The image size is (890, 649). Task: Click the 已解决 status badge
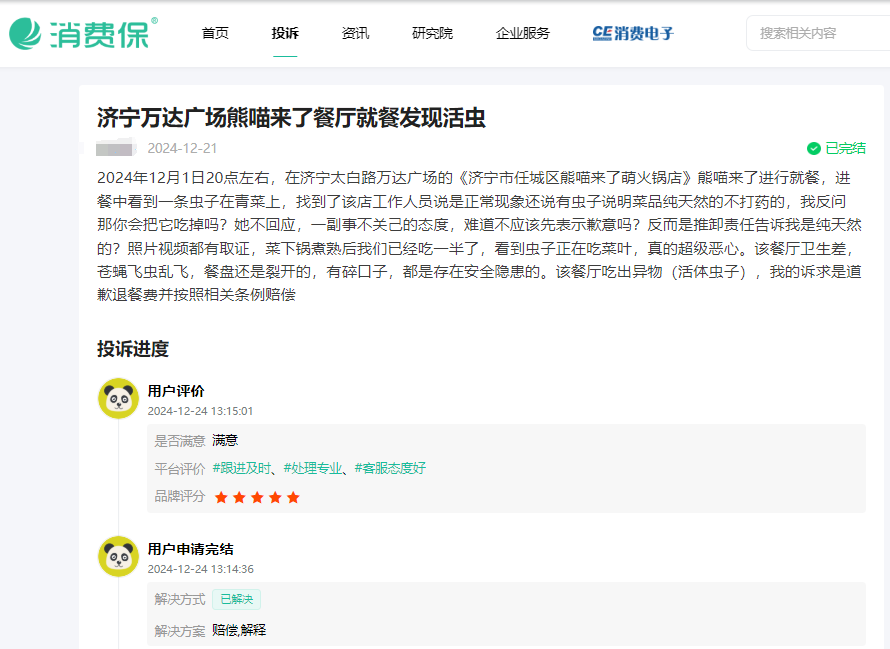coord(237,599)
